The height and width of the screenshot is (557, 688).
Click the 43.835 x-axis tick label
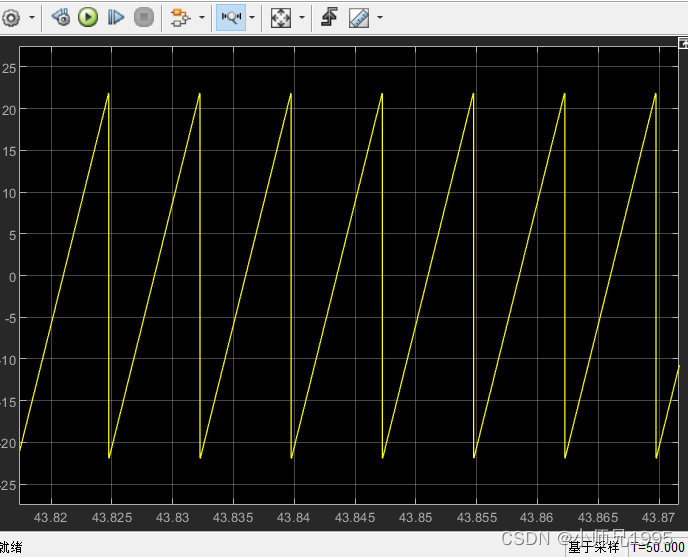(233, 518)
